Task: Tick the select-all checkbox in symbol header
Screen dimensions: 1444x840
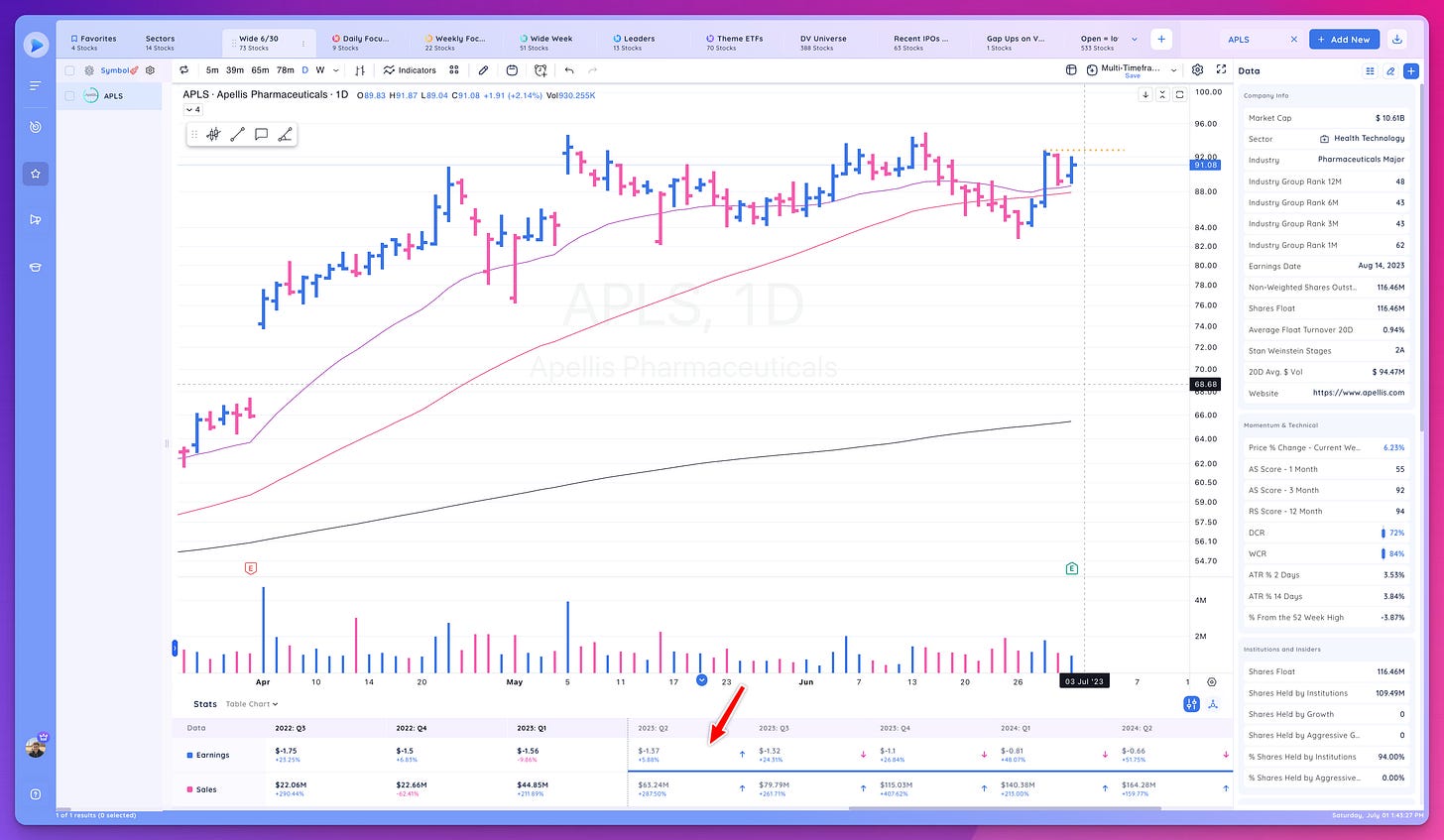Action: tap(69, 70)
